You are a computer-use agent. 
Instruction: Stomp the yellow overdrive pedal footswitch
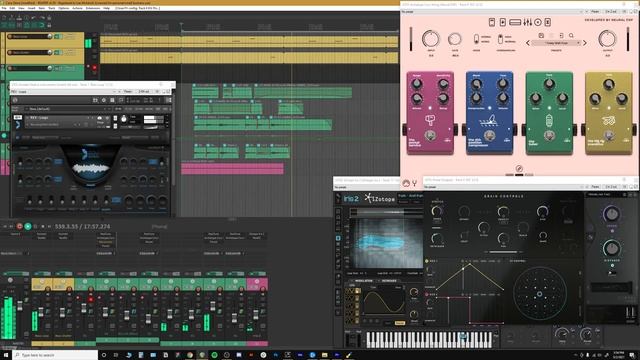coord(609,136)
